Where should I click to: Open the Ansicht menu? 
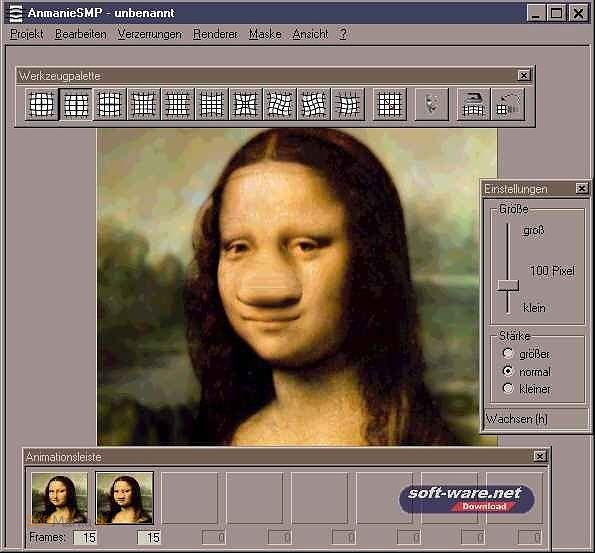tap(310, 34)
